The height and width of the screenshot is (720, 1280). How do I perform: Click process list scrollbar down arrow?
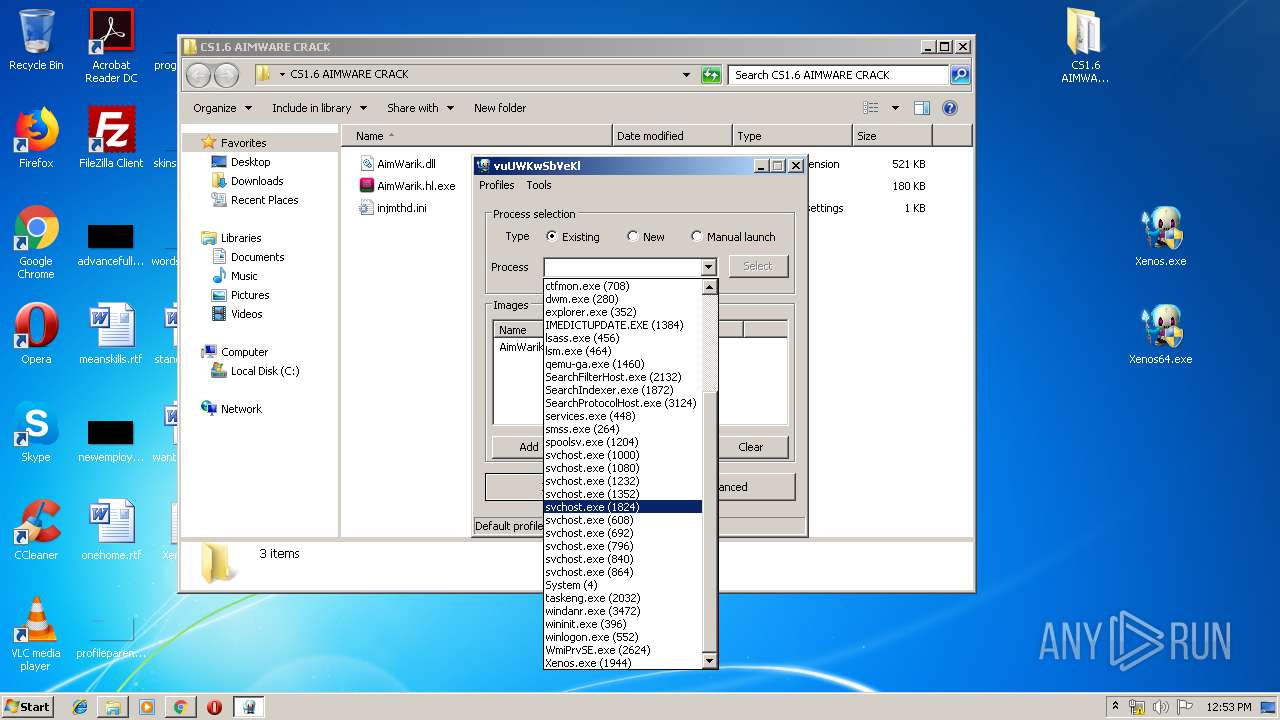[710, 661]
